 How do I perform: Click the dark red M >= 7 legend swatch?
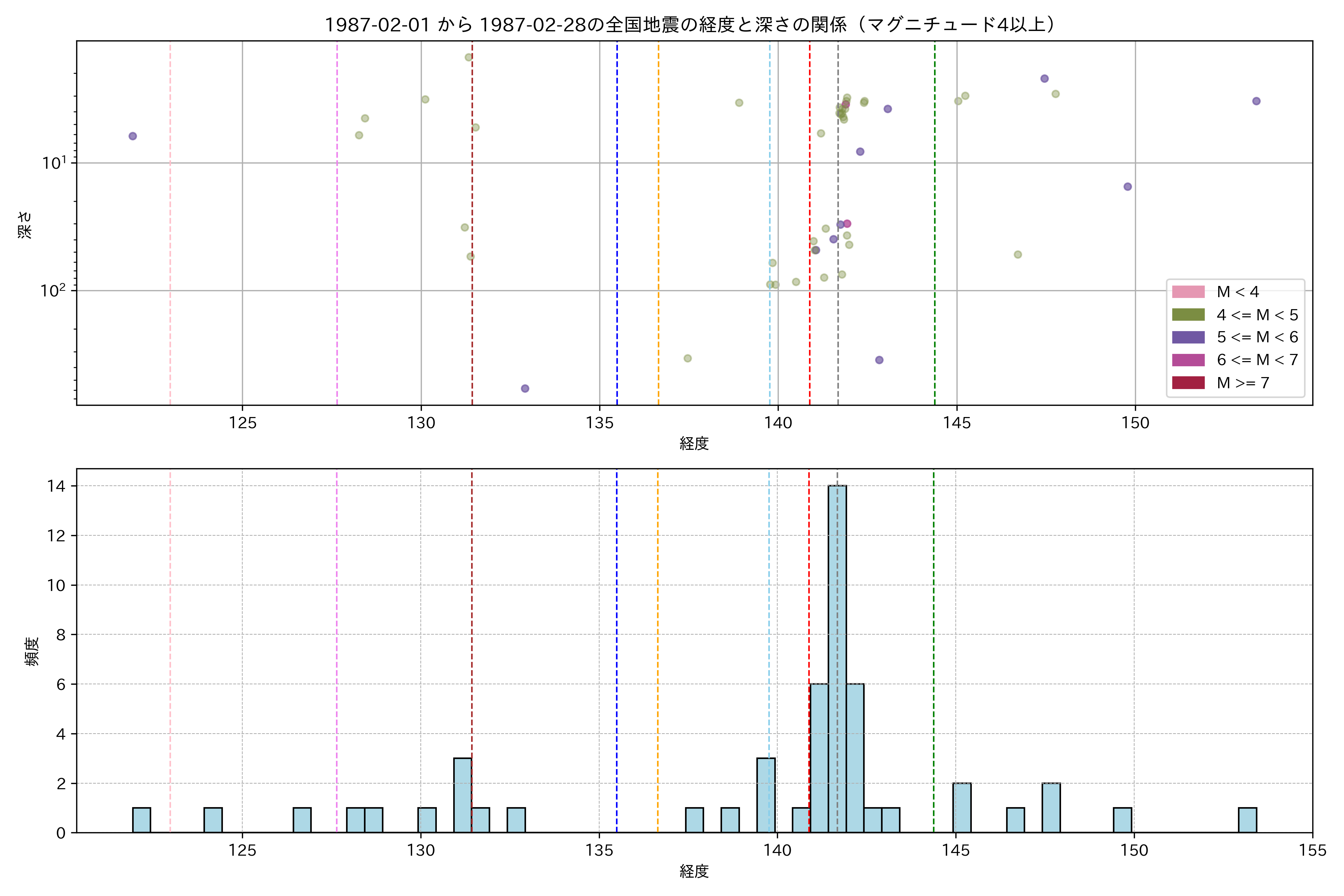click(1188, 383)
